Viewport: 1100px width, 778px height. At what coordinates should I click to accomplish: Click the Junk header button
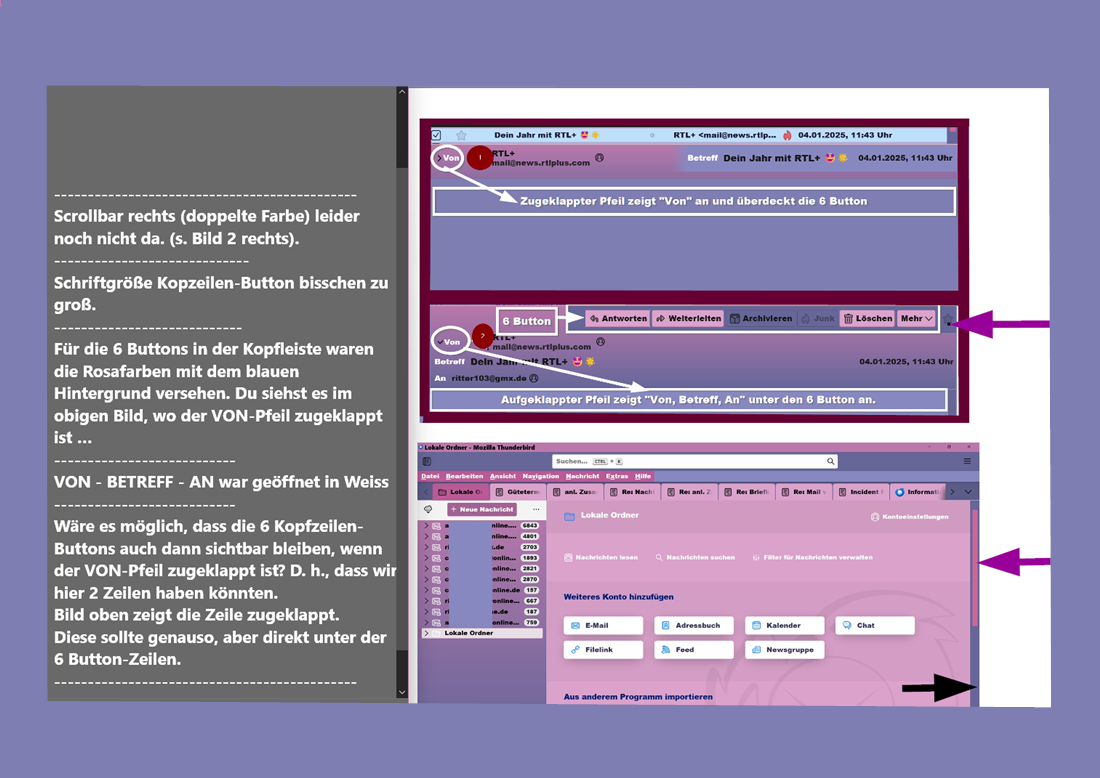pyautogui.click(x=817, y=318)
